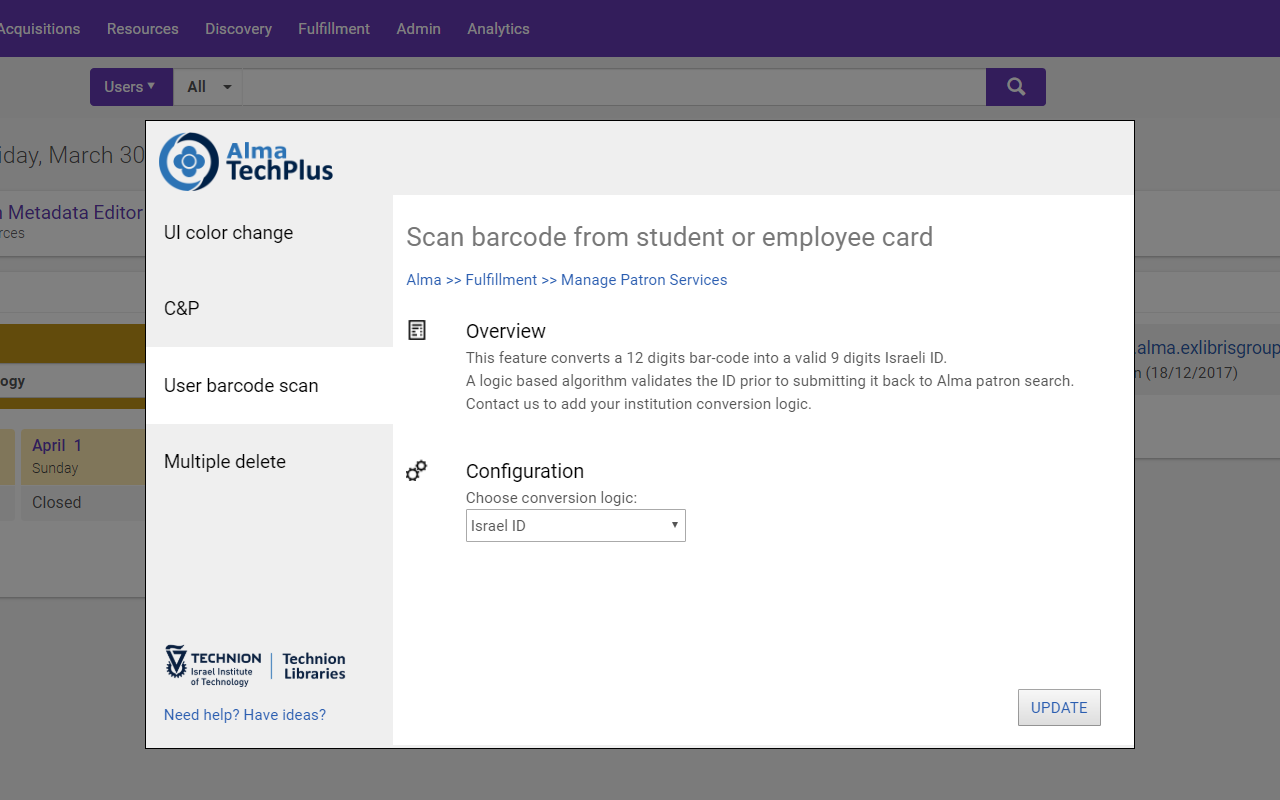Click the Configuration heading text
Screen dimensions: 1280x800
click(x=525, y=471)
